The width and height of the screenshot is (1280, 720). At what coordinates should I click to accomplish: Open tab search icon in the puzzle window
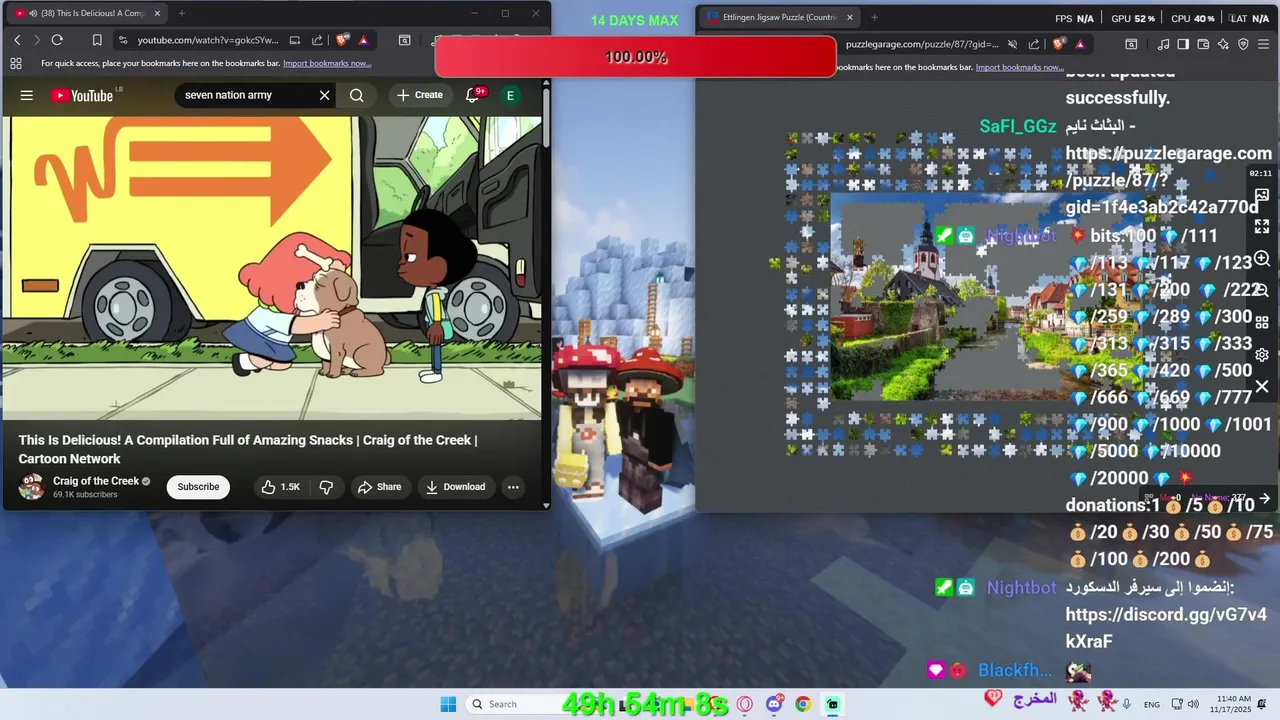coord(1131,44)
